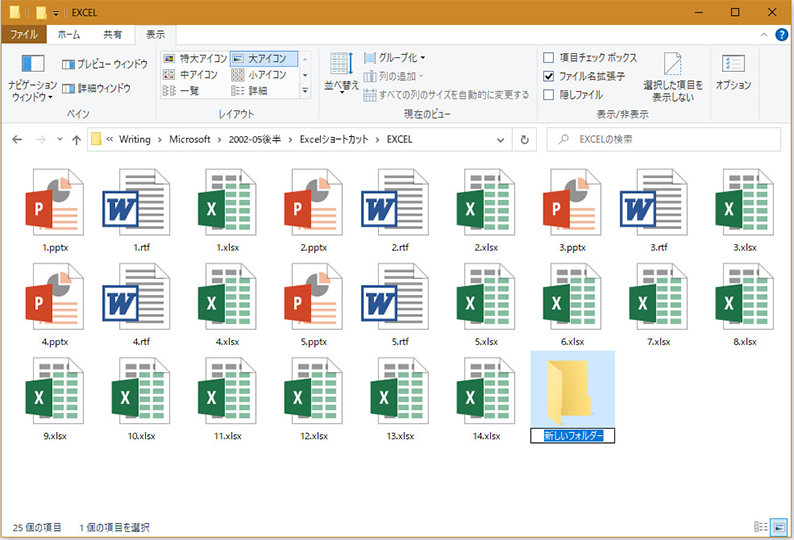794x540 pixels.
Task: Select the 2.rtf file icon
Action: click(x=395, y=202)
